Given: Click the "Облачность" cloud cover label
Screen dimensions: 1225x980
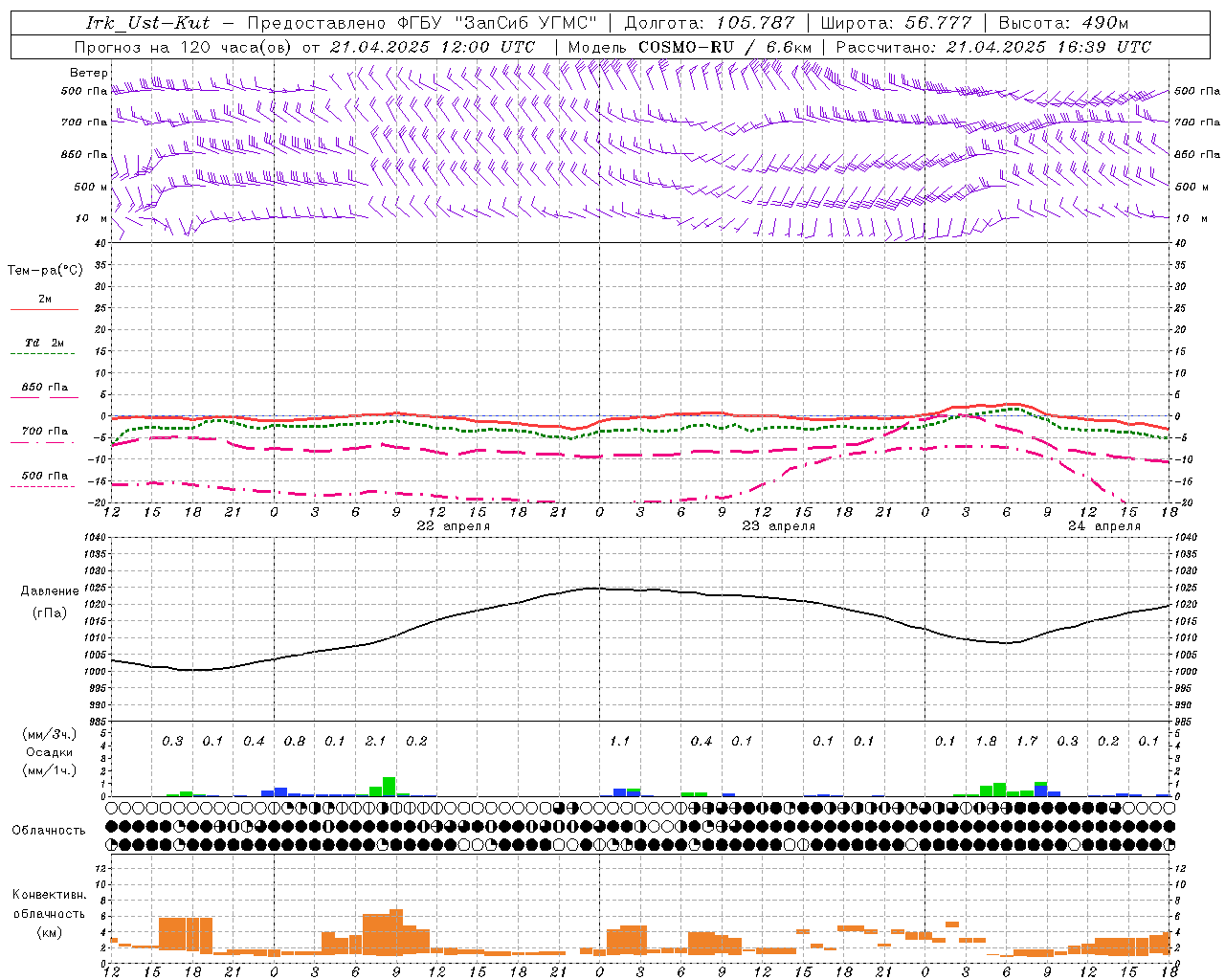Looking at the screenshot, I should (x=49, y=831).
